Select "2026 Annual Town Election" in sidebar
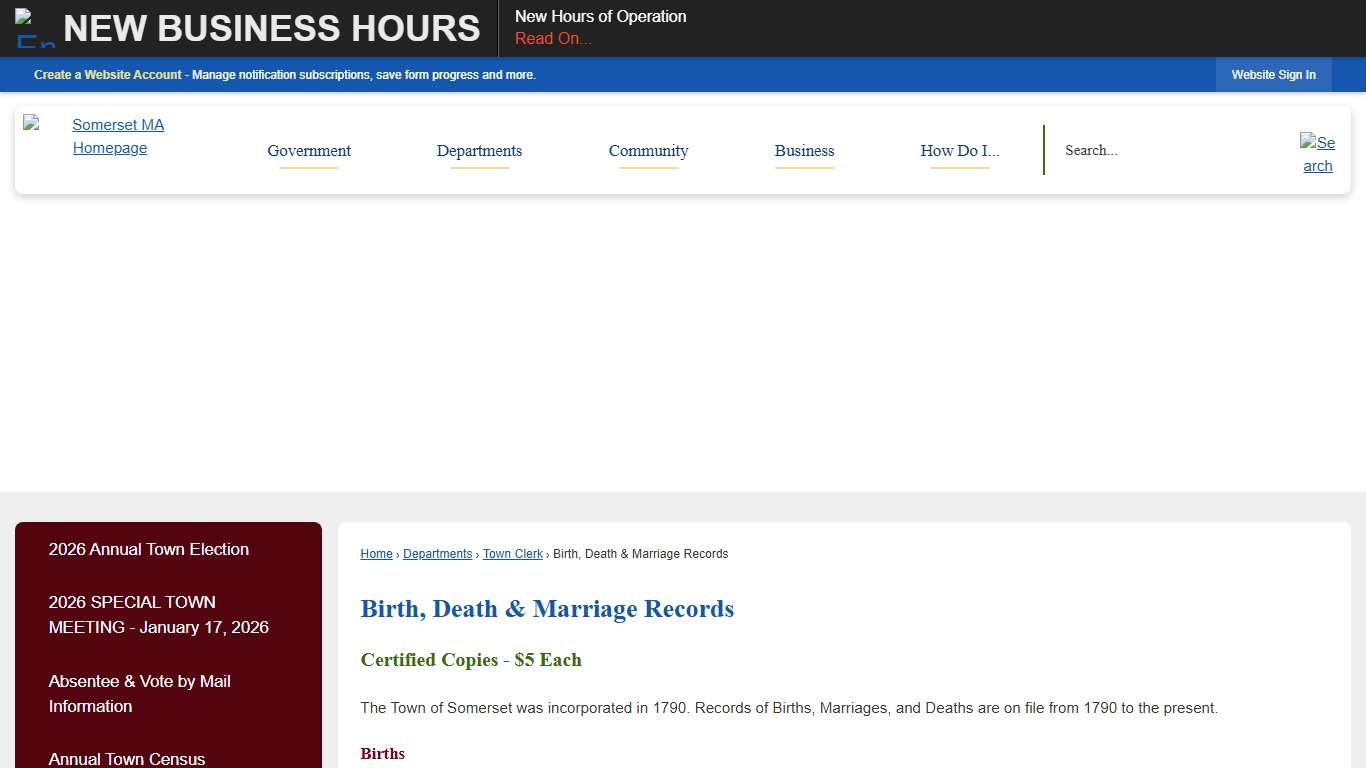Image resolution: width=1366 pixels, height=768 pixels. point(148,549)
